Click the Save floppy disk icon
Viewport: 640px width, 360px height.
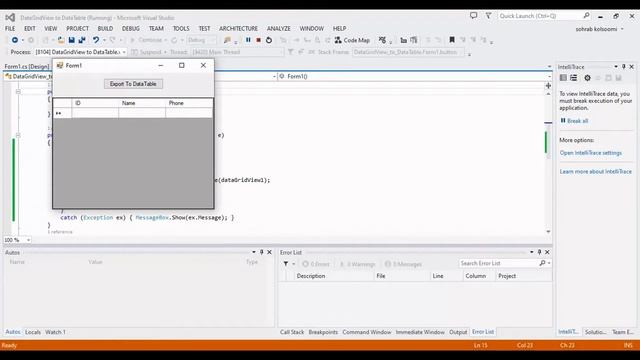tap(71, 40)
